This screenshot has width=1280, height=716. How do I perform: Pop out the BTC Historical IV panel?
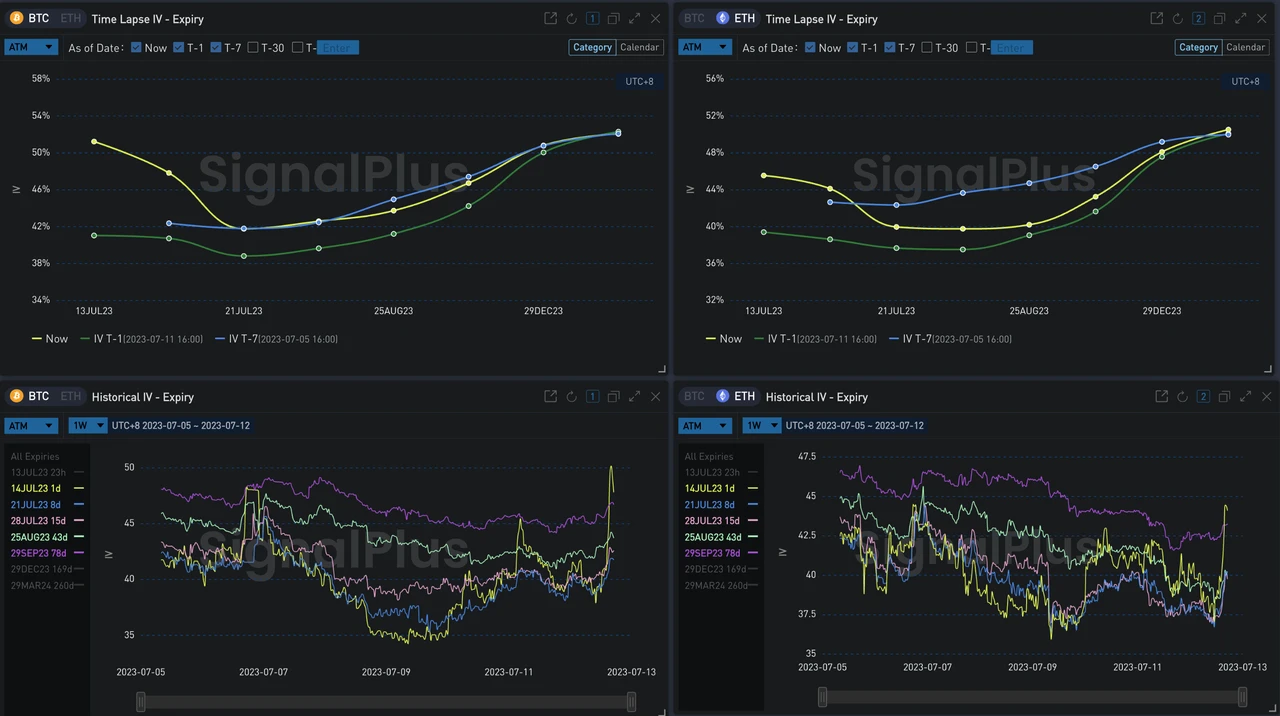click(550, 397)
